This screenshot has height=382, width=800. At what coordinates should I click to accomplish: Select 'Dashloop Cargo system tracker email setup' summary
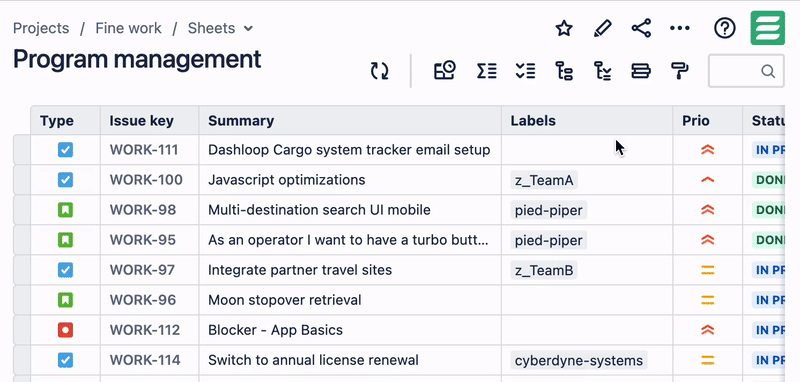[x=349, y=150]
